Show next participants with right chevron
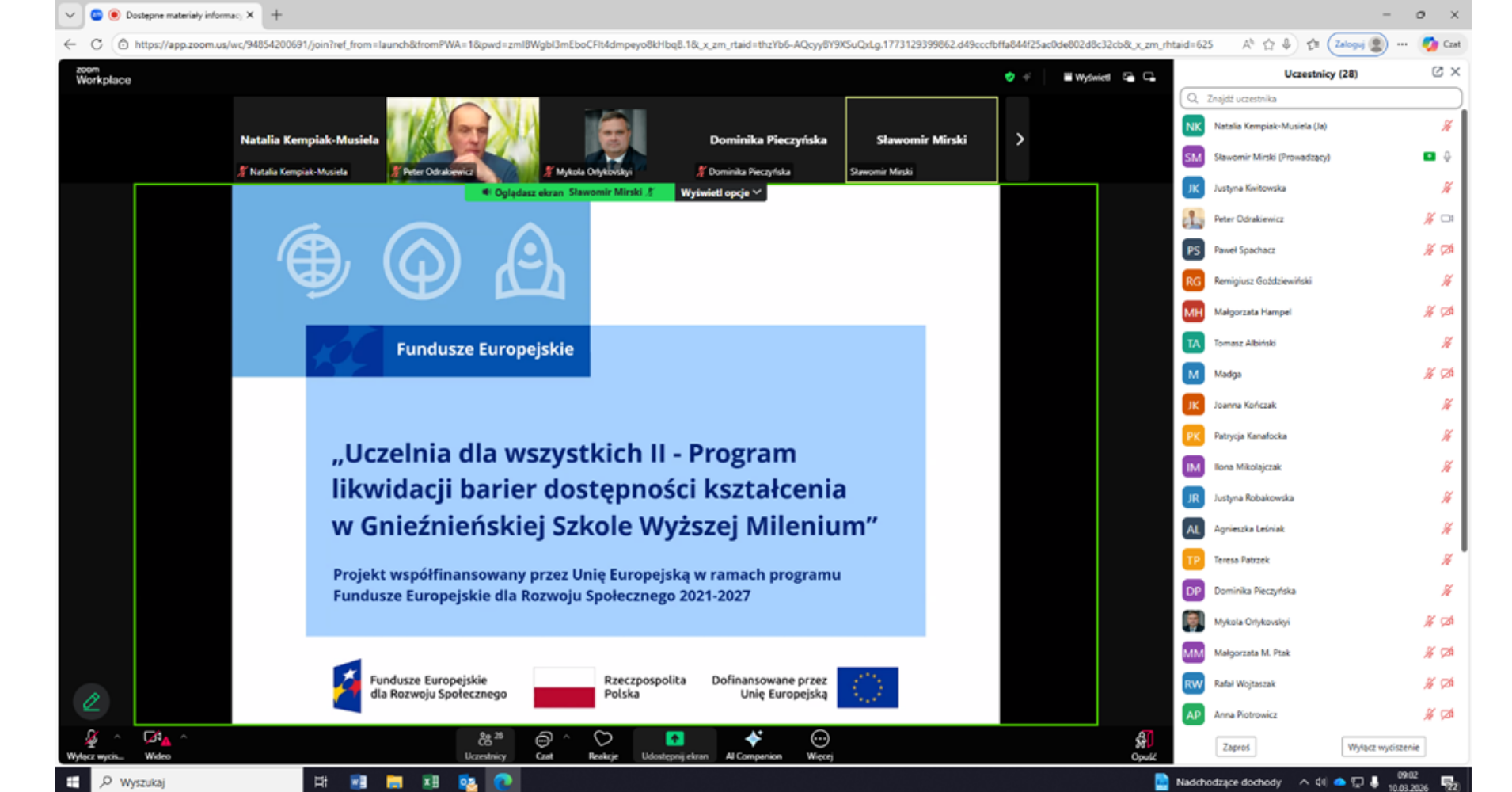 [1020, 139]
